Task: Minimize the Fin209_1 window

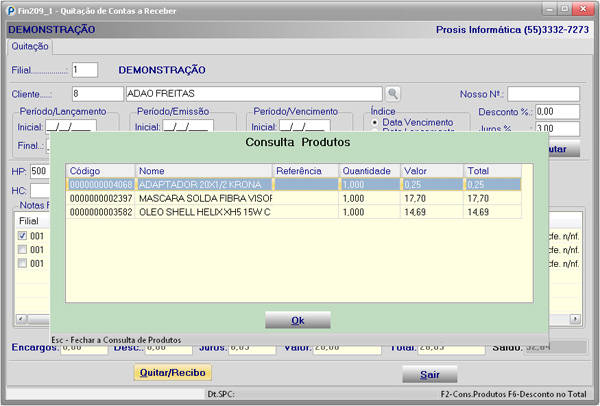Action: pos(549,9)
